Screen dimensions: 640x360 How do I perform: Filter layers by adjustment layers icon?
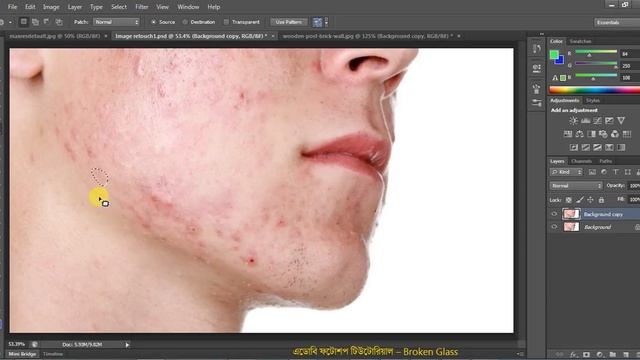click(x=604, y=172)
